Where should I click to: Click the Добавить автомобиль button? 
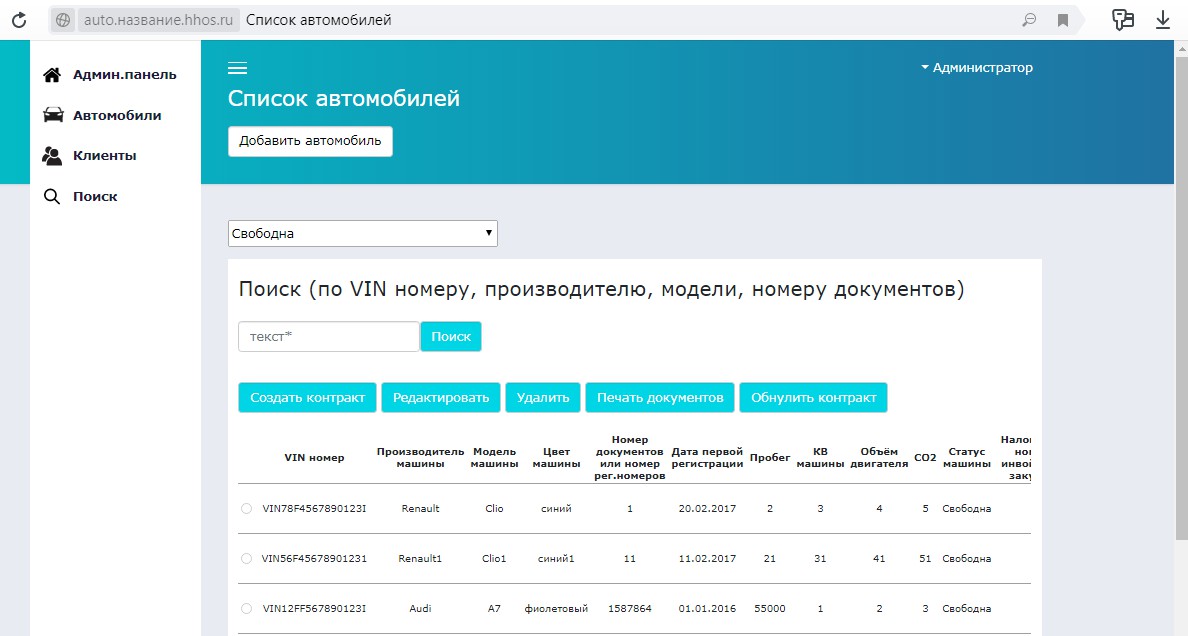(310, 141)
